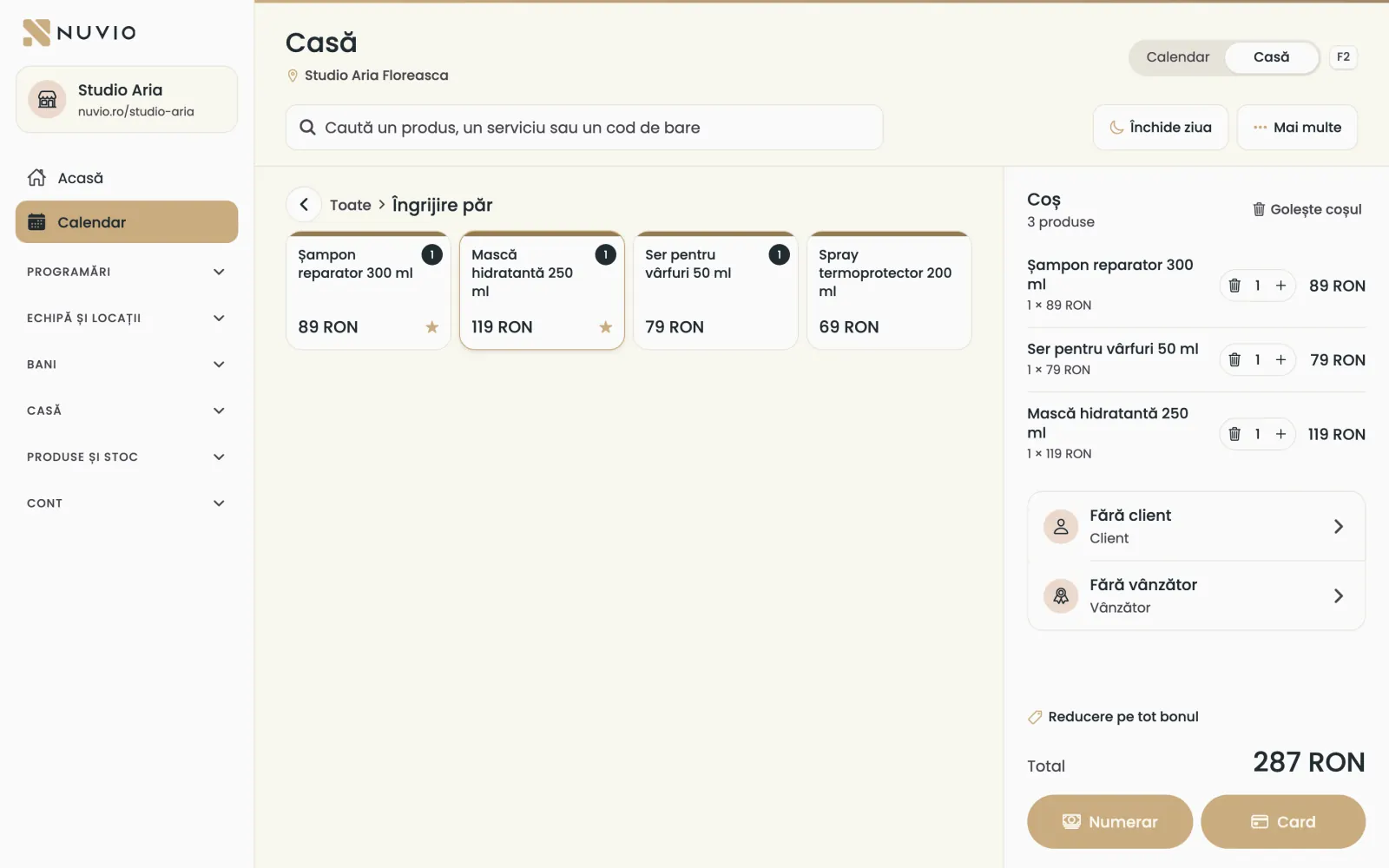Click the back arrow in breadcrumb
The height and width of the screenshot is (868, 1389).
(304, 205)
